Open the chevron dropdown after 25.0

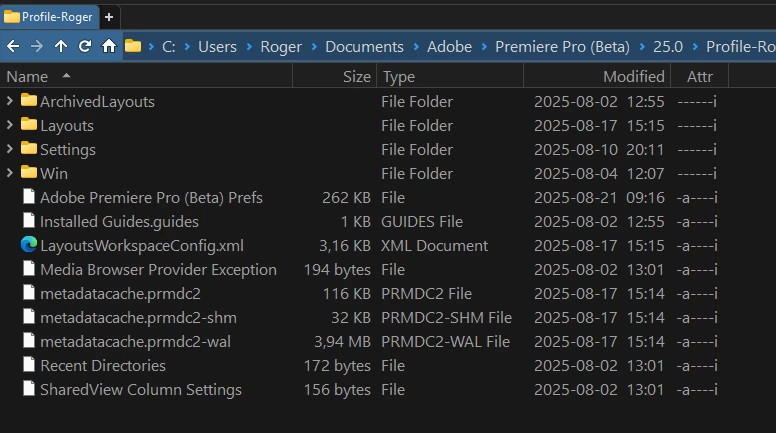point(695,47)
